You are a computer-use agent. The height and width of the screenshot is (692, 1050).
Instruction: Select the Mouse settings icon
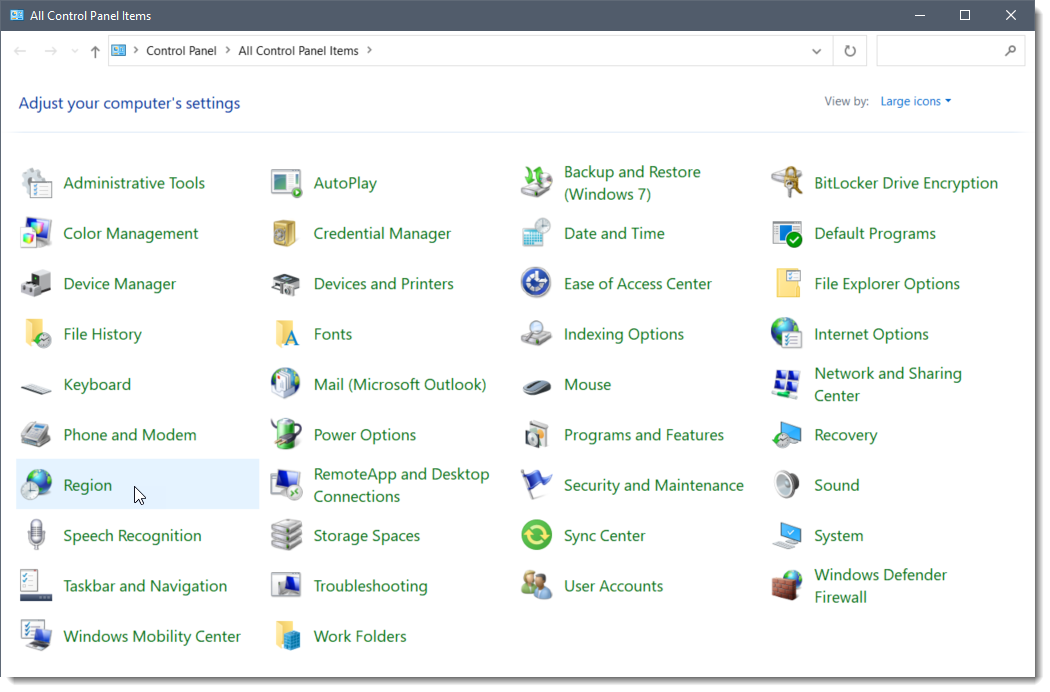pyautogui.click(x=588, y=384)
